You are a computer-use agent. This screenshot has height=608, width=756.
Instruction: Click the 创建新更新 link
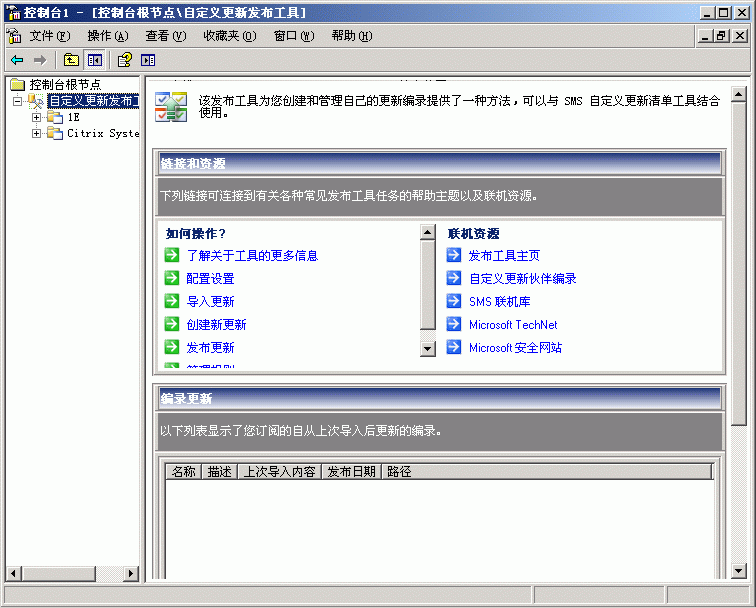point(216,324)
